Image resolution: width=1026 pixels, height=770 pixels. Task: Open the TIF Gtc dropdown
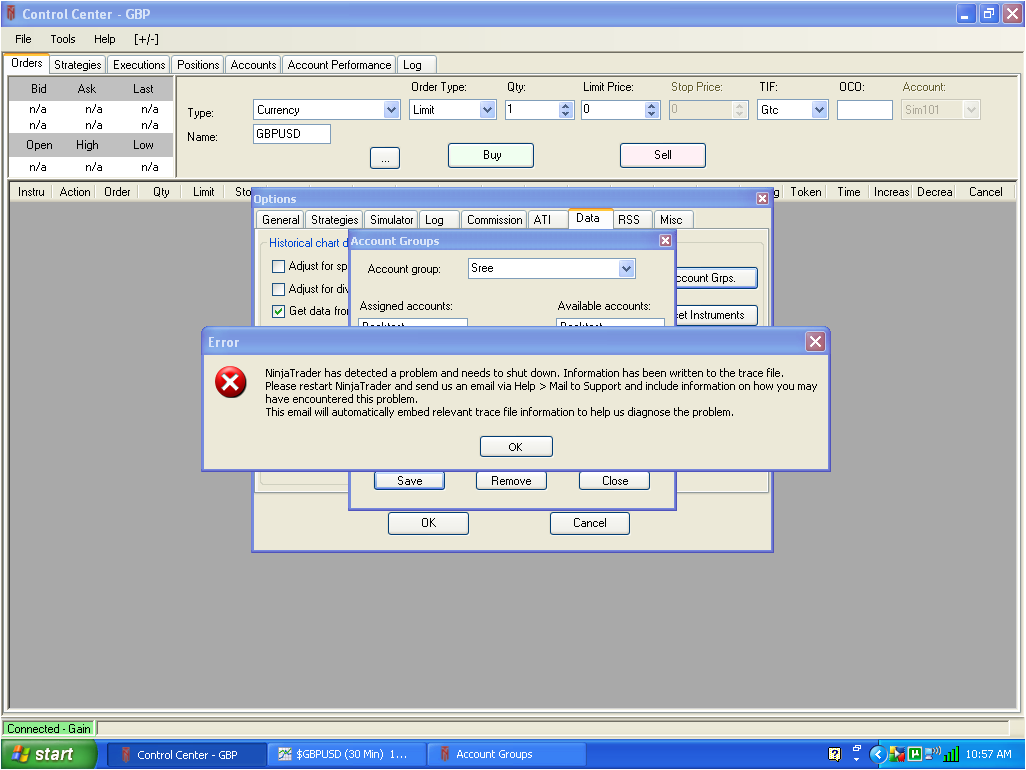[x=819, y=110]
